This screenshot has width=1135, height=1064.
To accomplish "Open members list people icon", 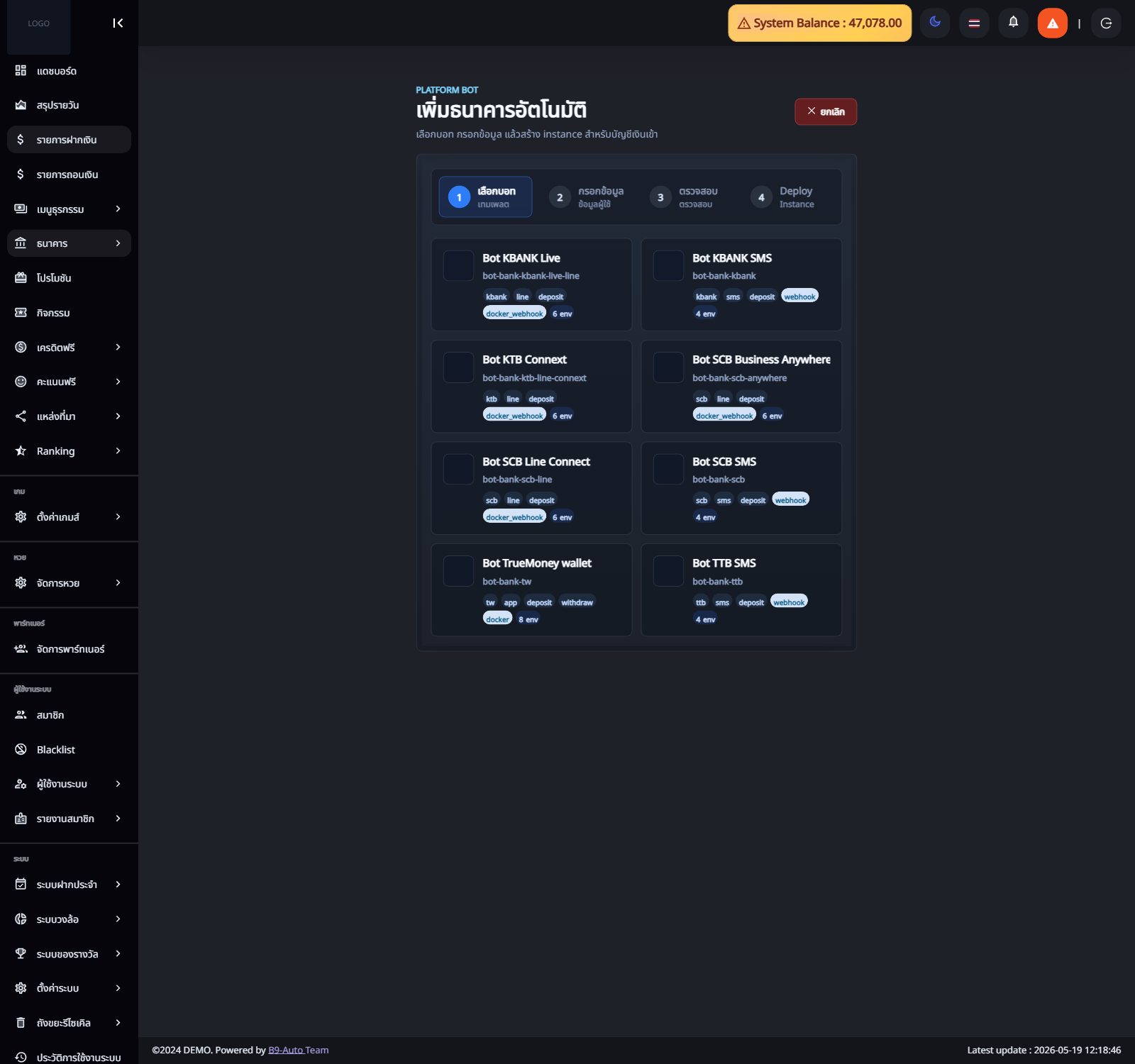I will click(x=21, y=715).
